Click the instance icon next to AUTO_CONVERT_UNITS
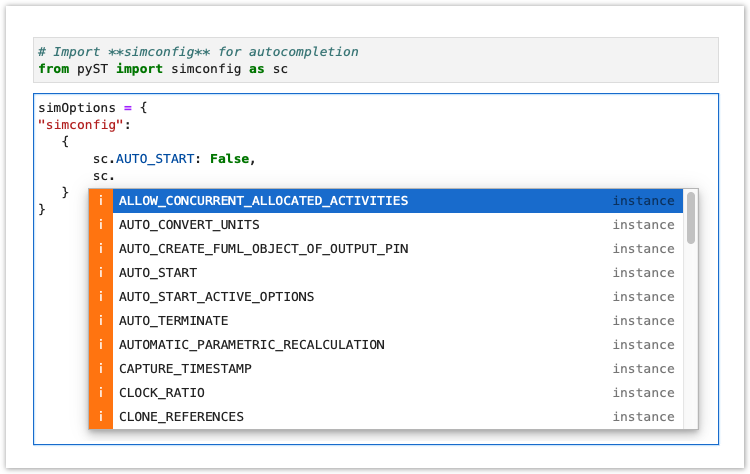 (x=101, y=225)
